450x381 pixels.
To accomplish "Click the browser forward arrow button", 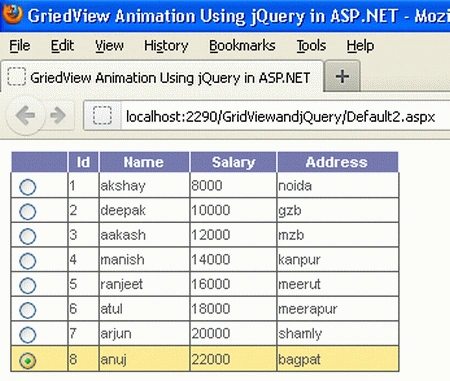I will pos(58,115).
